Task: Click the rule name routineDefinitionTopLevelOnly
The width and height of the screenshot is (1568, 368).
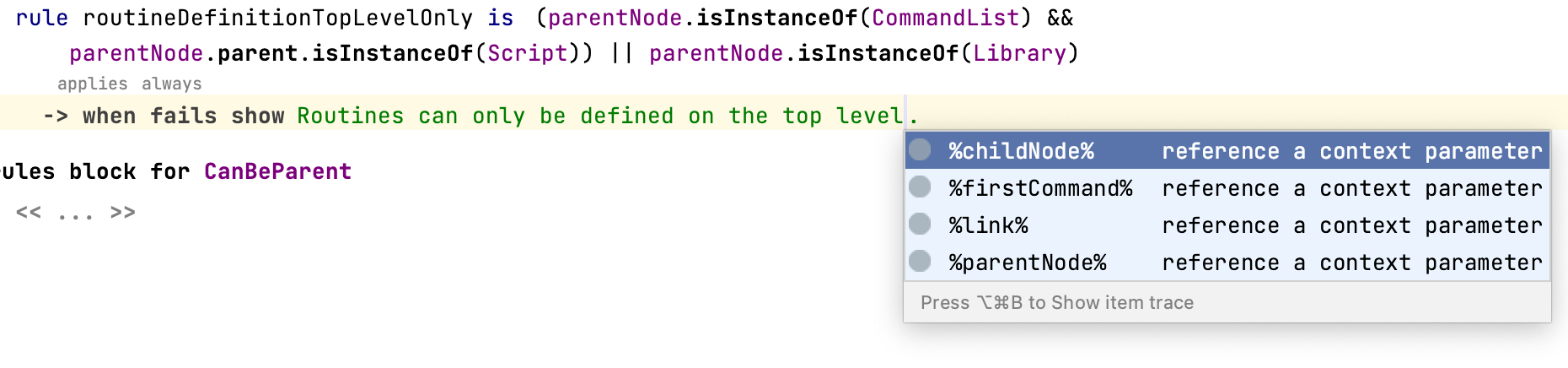Action: point(277,18)
